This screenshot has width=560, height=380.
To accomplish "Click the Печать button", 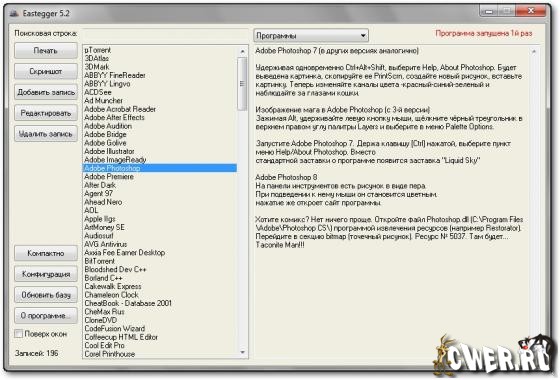I will (x=46, y=50).
